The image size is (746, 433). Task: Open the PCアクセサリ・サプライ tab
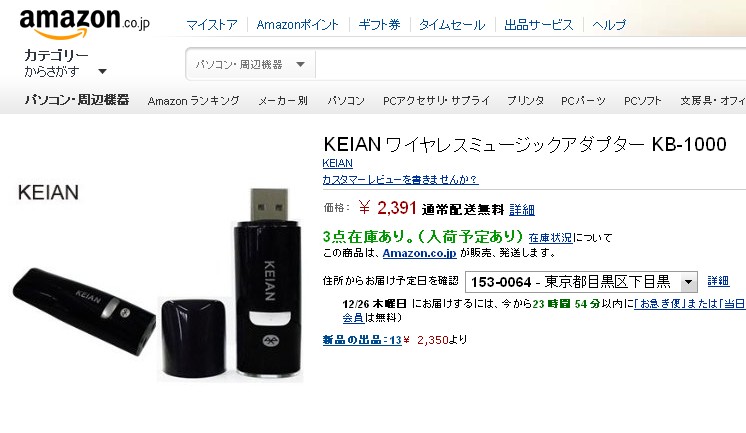436,101
